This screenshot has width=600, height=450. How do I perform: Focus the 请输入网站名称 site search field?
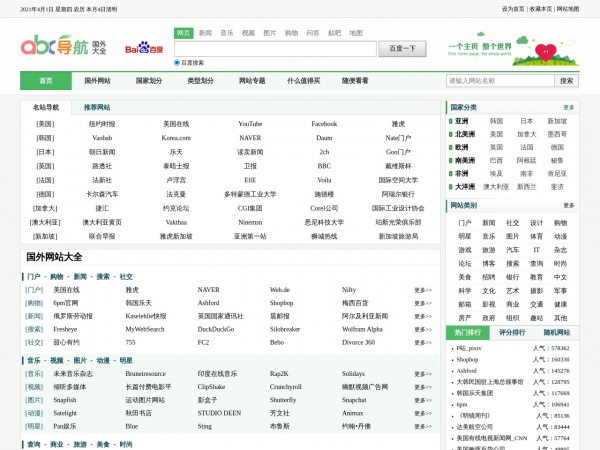500,81
